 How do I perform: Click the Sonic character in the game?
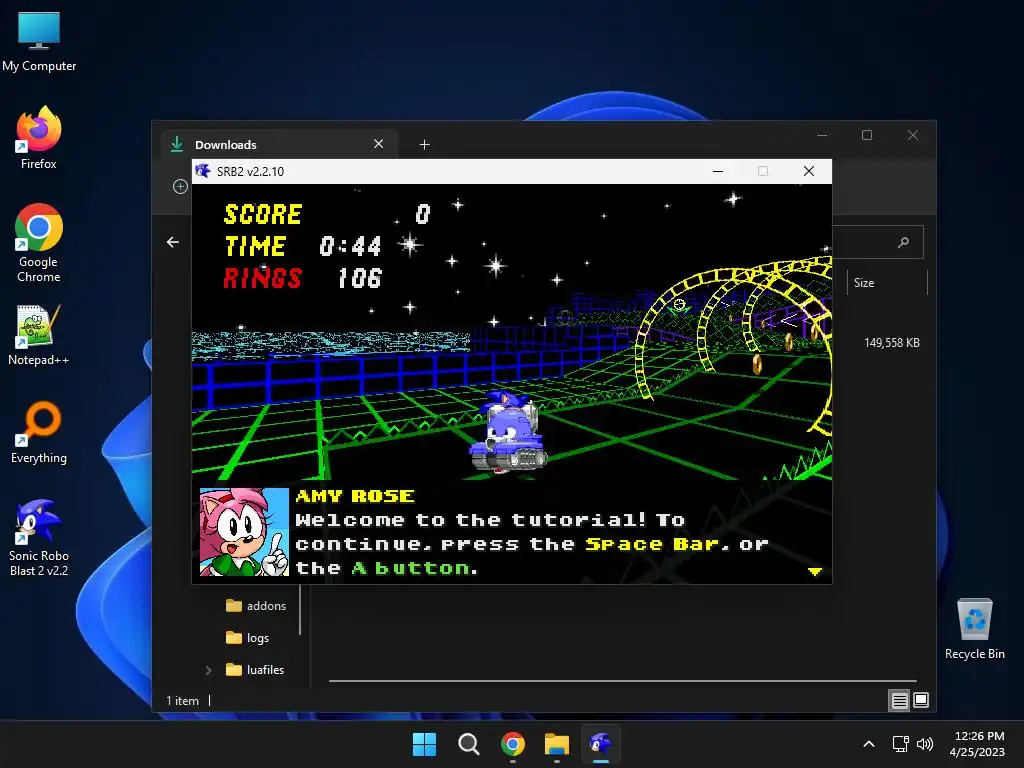(507, 430)
